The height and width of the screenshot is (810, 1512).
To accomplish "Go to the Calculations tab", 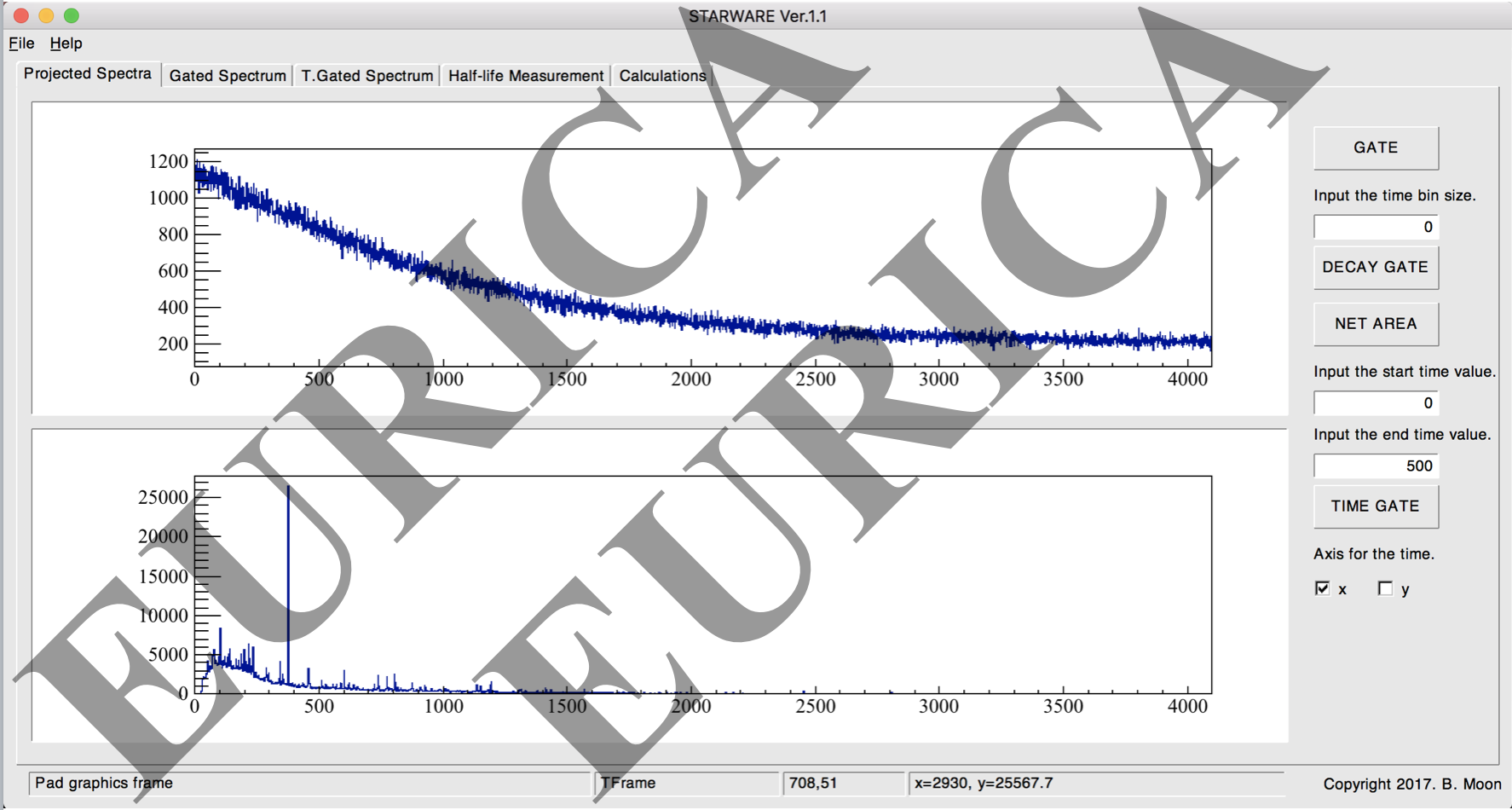I will [662, 76].
